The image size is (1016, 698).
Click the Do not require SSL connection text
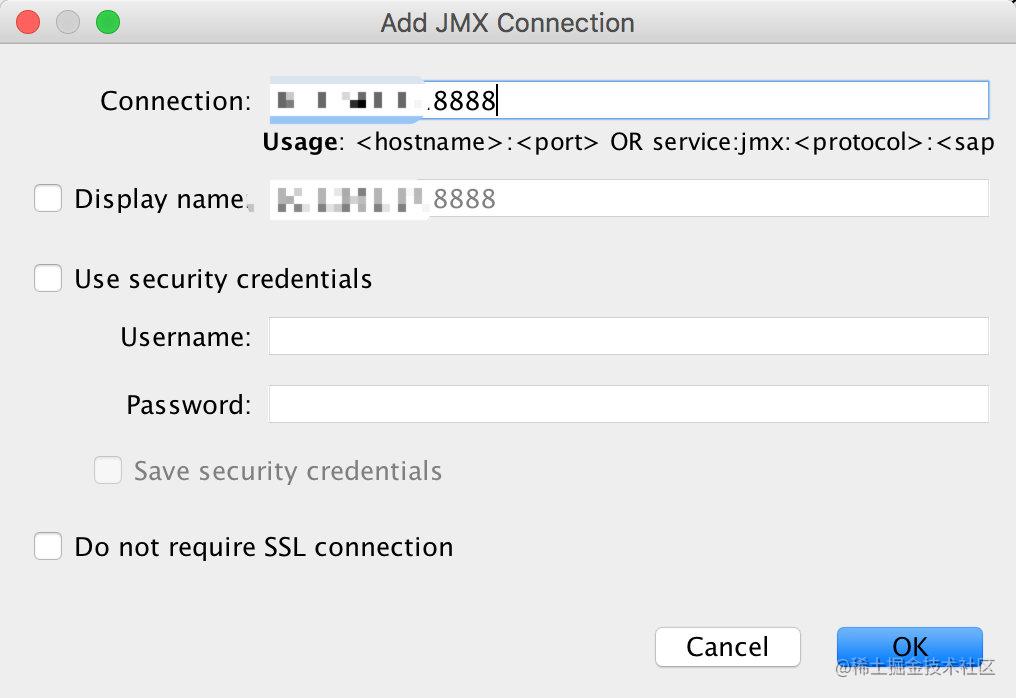pos(264,548)
